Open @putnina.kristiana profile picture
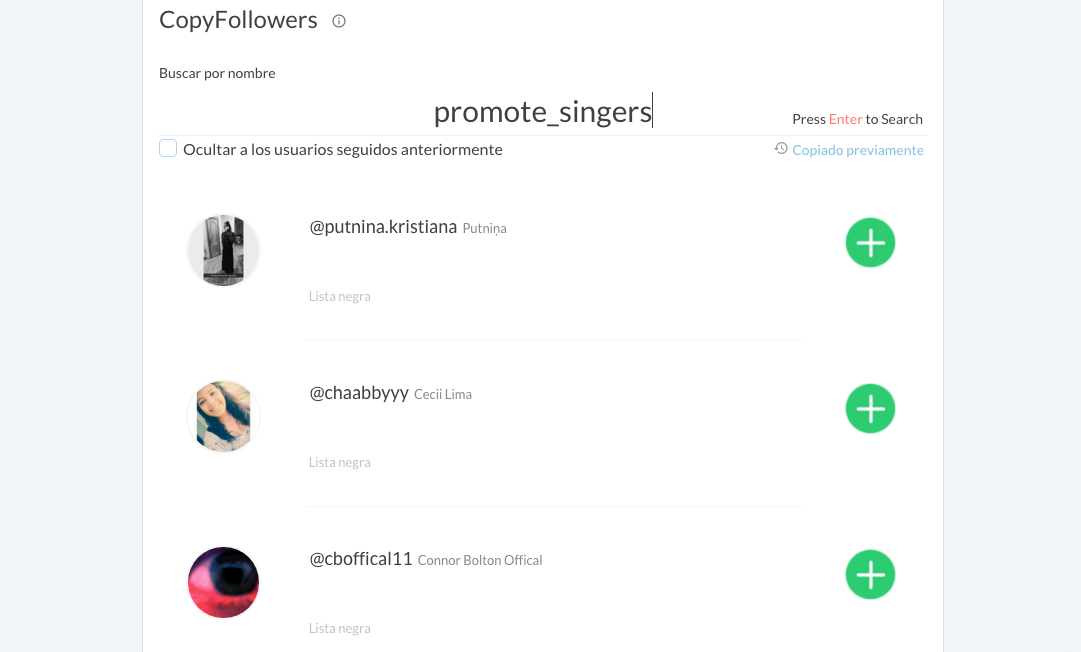Screen dimensions: 1081x652 pos(224,250)
